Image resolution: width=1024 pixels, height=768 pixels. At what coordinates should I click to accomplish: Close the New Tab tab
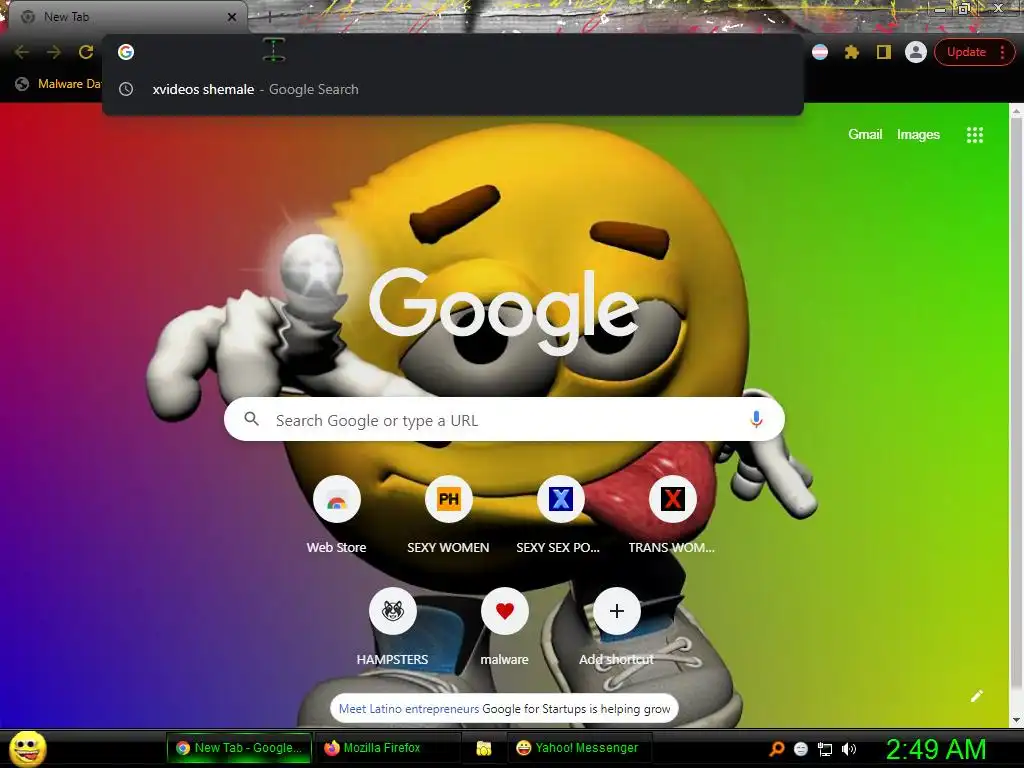coord(232,17)
